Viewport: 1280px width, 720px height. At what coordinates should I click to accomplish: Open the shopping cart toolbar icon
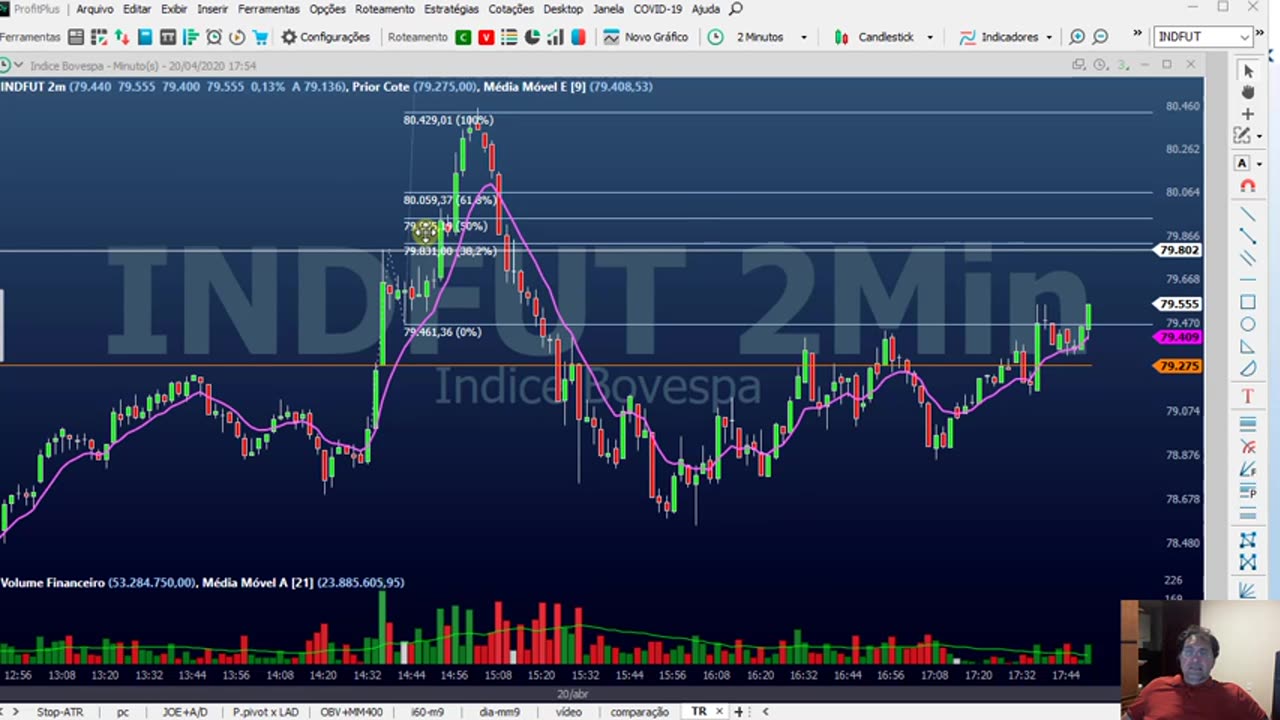click(260, 37)
